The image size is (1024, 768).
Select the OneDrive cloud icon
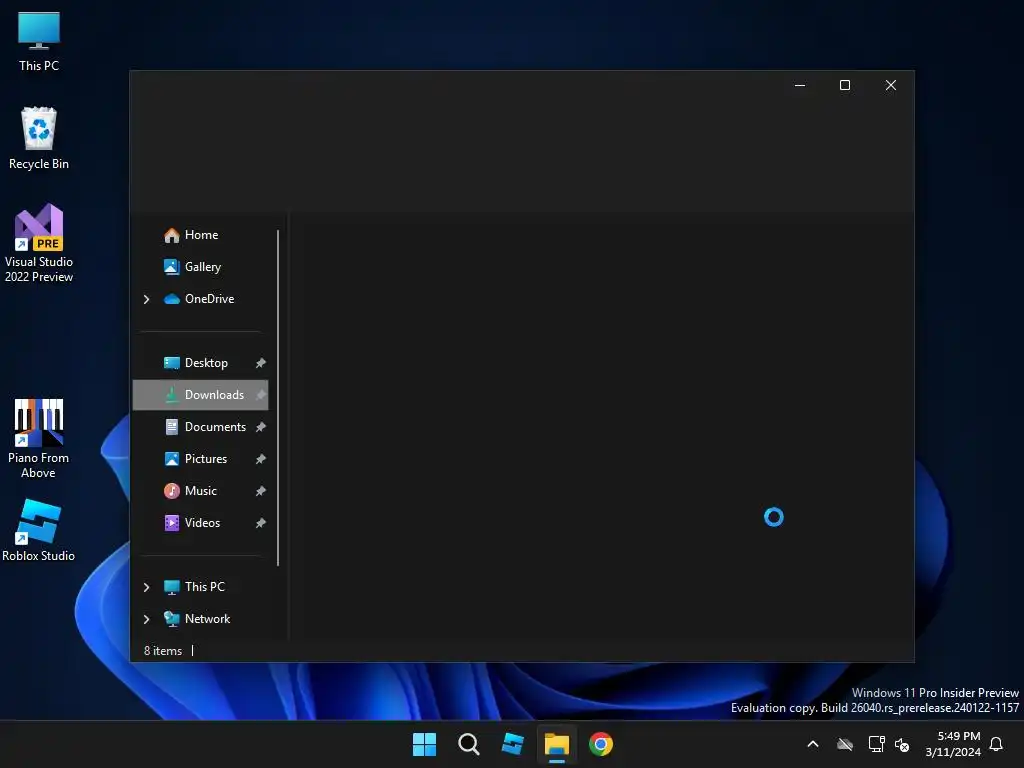(x=172, y=298)
